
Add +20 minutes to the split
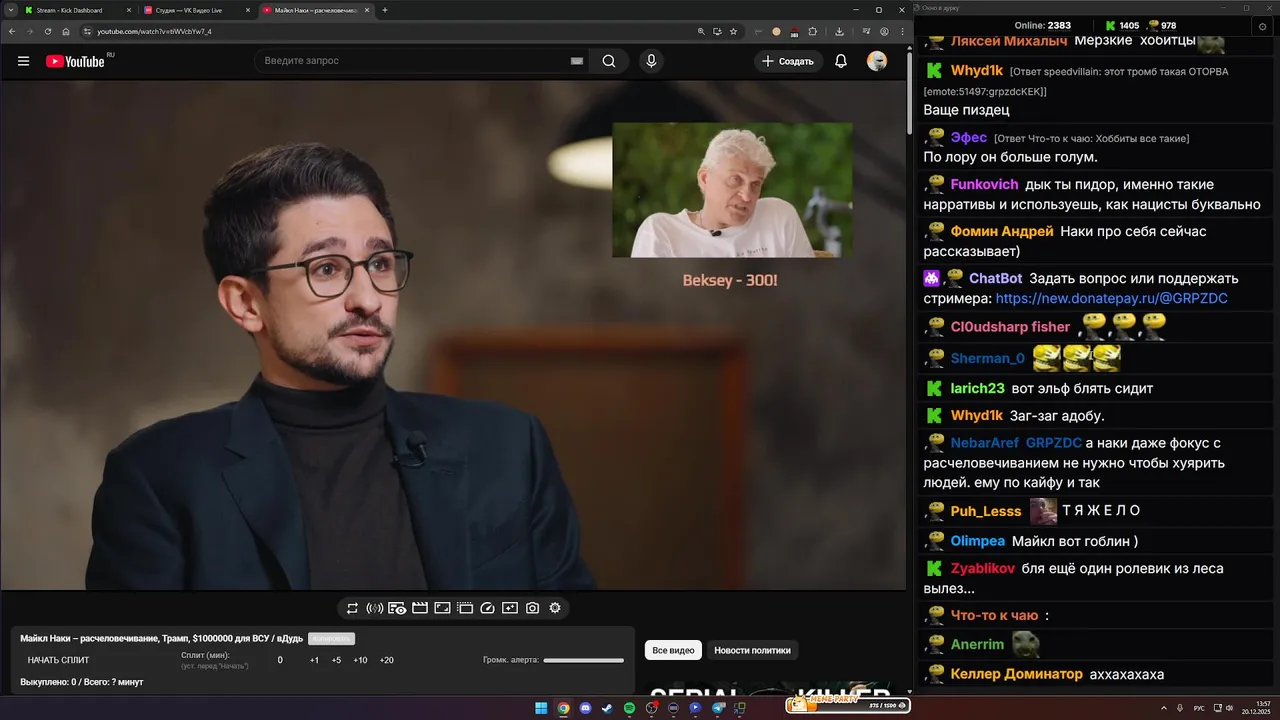tap(387, 660)
